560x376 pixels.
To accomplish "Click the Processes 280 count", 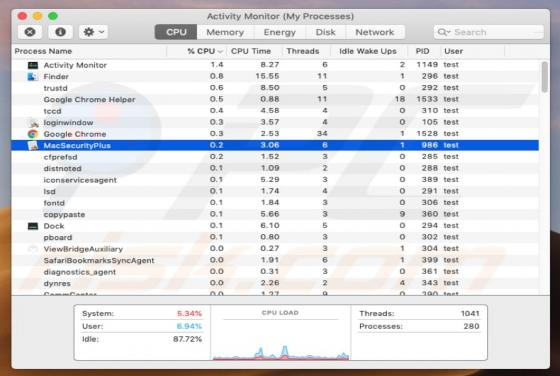I will click(471, 326).
